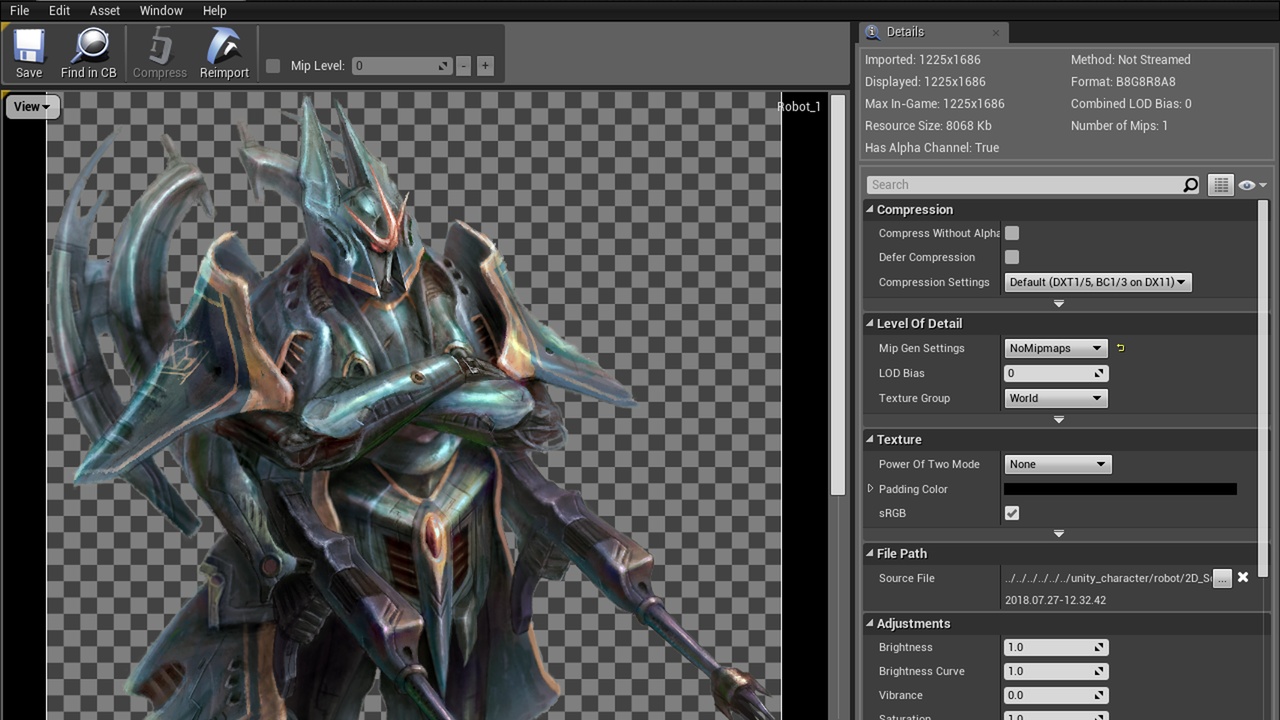The height and width of the screenshot is (720, 1280).
Task: Show advanced Texture options arrow
Action: pyautogui.click(x=1059, y=534)
